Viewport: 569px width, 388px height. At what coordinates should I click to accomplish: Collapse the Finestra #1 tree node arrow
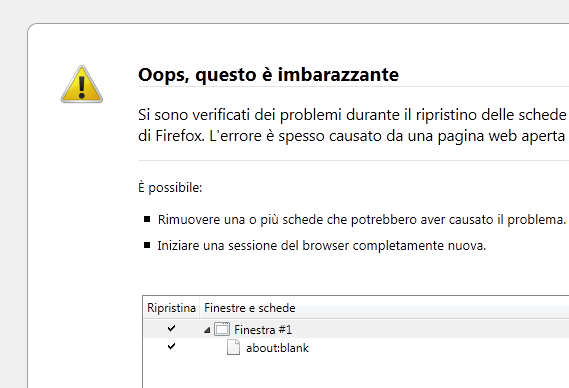207,330
